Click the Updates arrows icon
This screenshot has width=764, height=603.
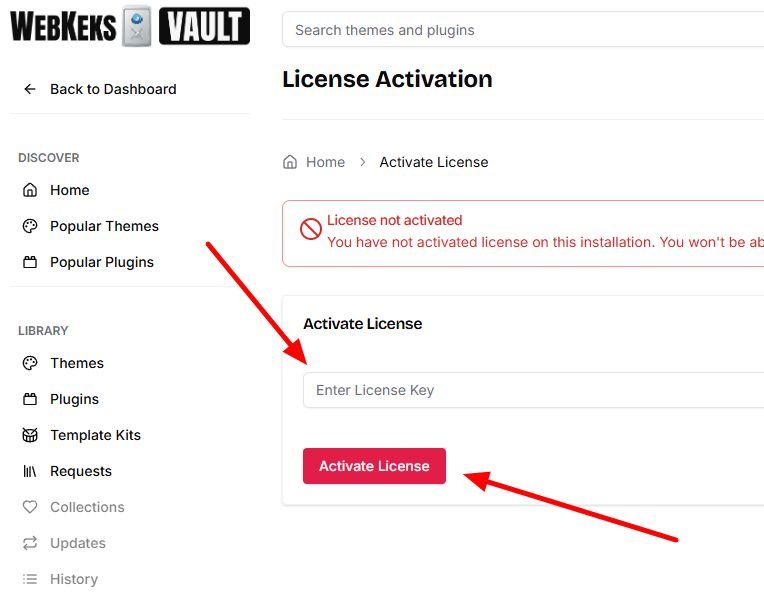click(x=30, y=543)
